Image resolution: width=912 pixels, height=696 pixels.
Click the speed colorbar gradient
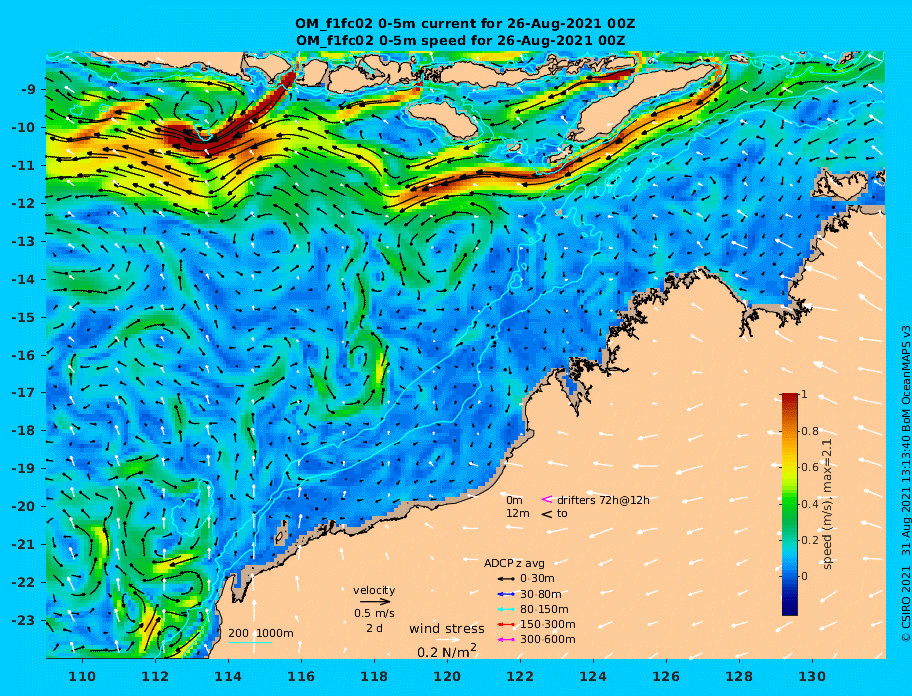click(790, 504)
